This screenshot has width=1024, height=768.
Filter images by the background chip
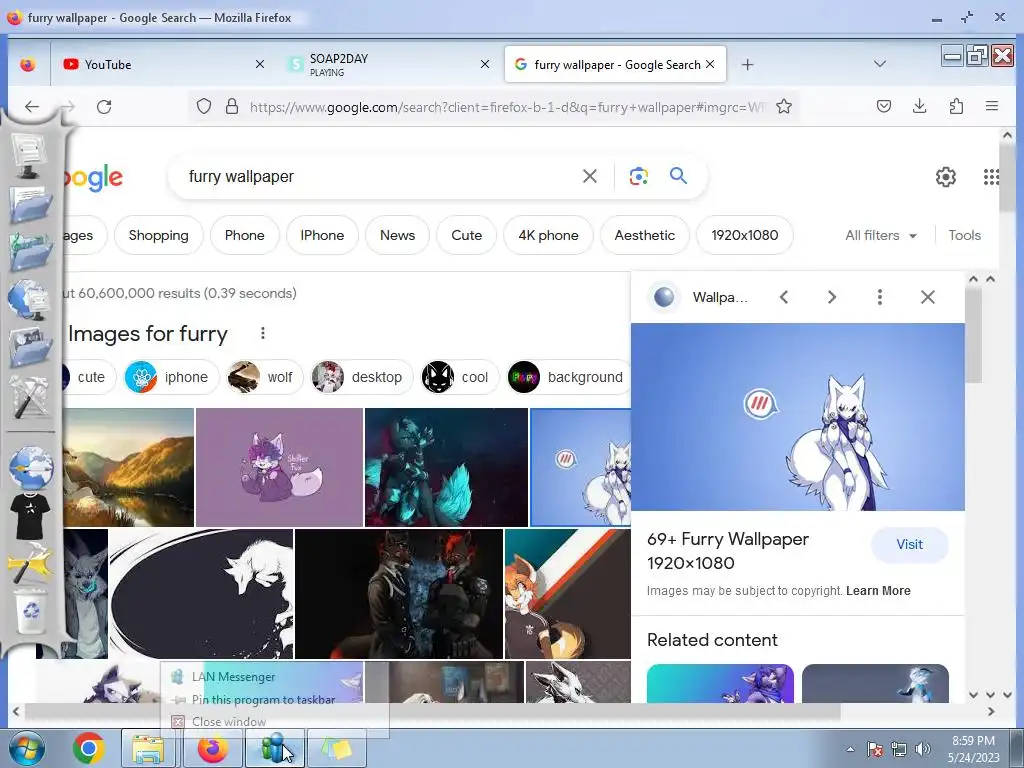click(x=567, y=377)
